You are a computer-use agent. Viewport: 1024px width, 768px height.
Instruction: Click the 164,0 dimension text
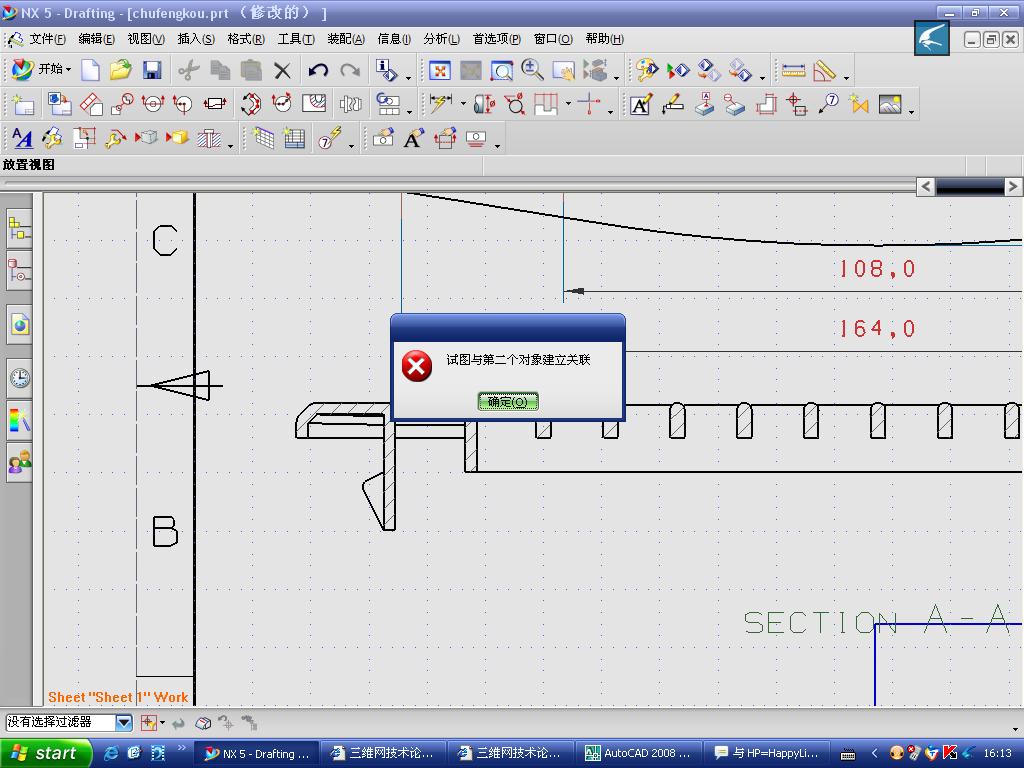click(x=877, y=328)
